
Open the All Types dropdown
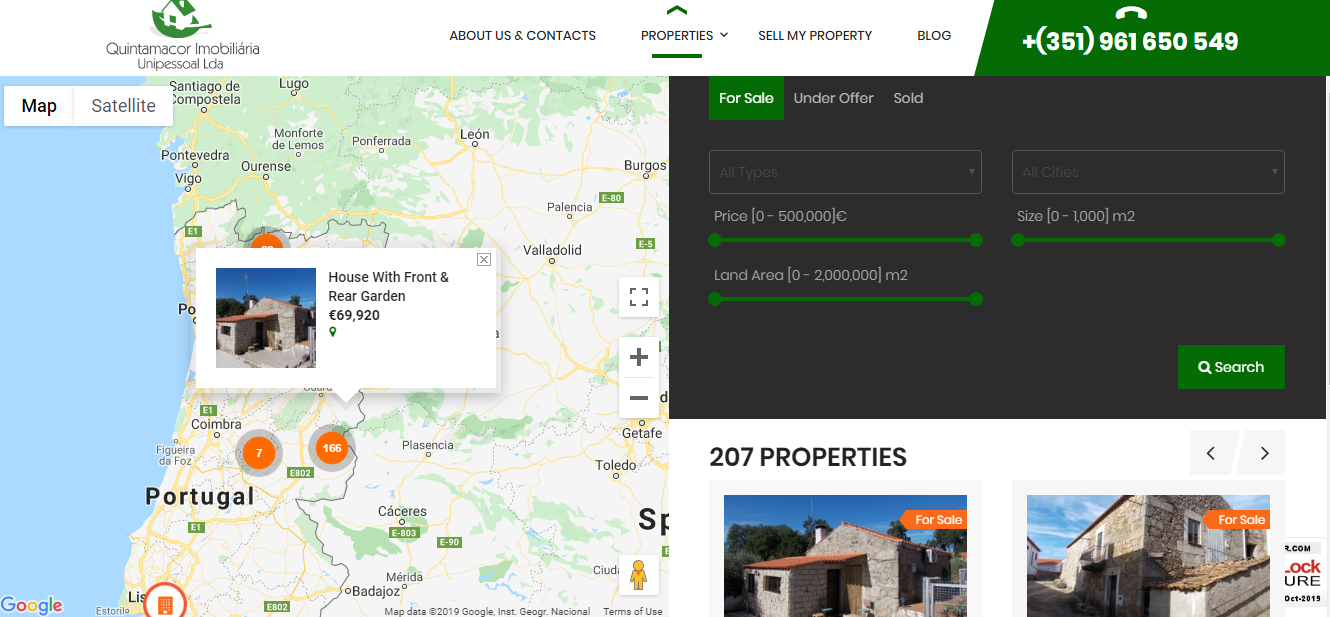click(x=845, y=172)
